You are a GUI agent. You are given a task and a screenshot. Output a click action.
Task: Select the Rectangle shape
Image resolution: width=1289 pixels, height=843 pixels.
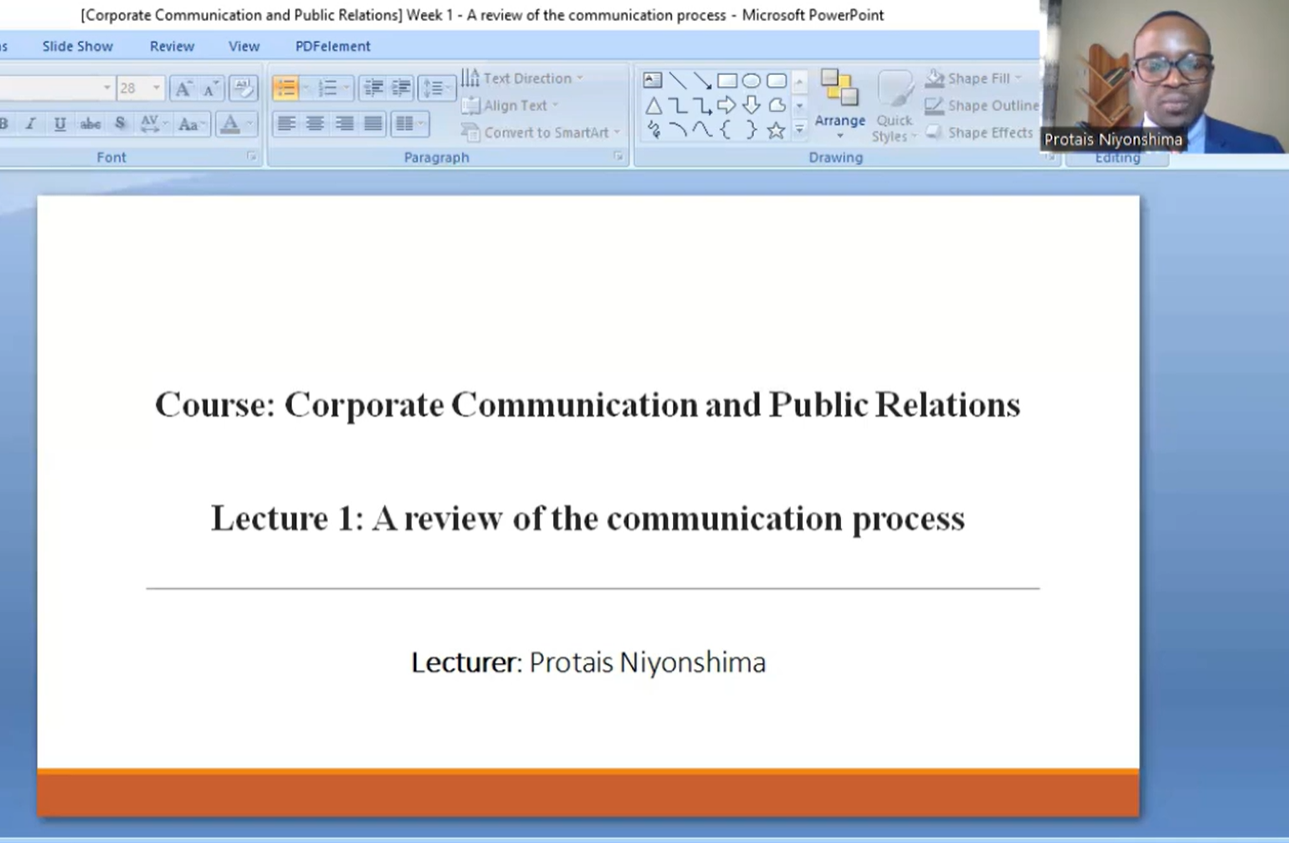(727, 80)
